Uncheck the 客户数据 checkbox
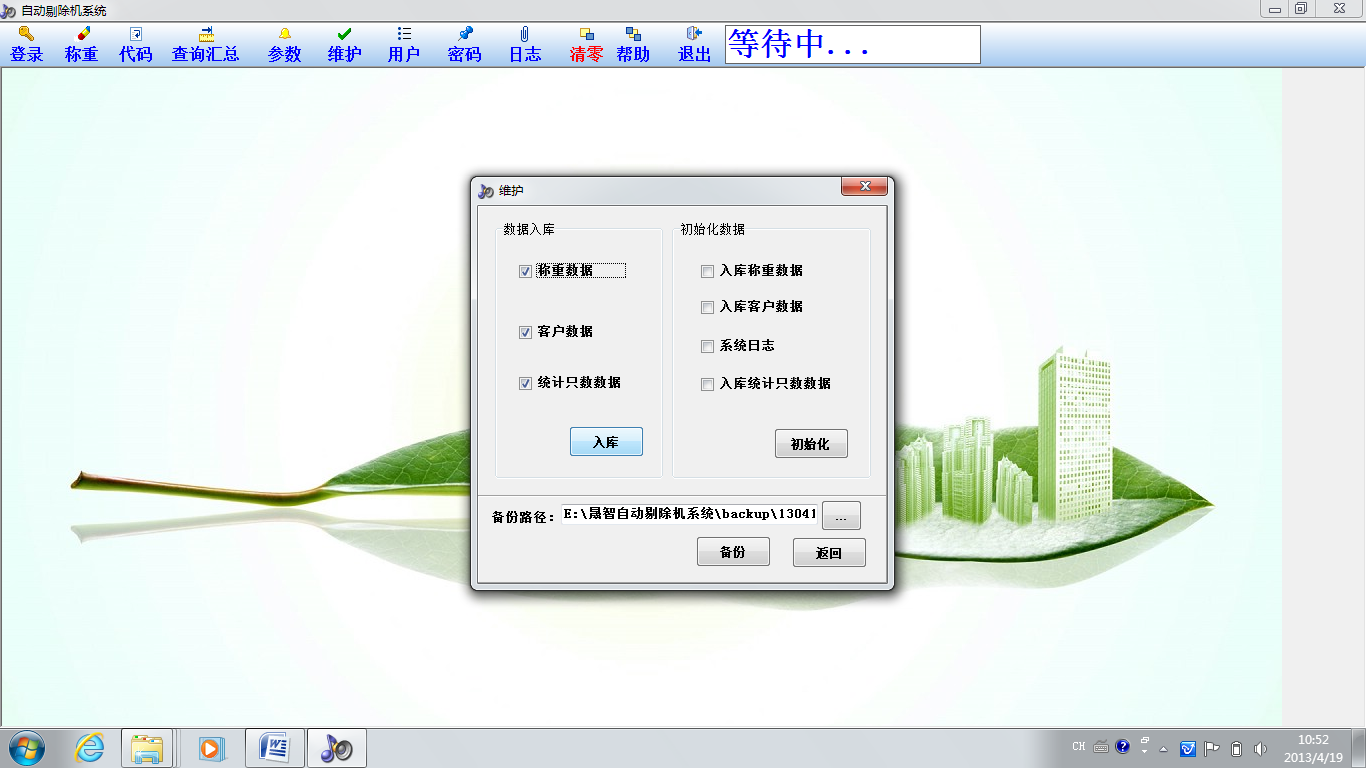Image resolution: width=1366 pixels, height=768 pixels. [525, 332]
